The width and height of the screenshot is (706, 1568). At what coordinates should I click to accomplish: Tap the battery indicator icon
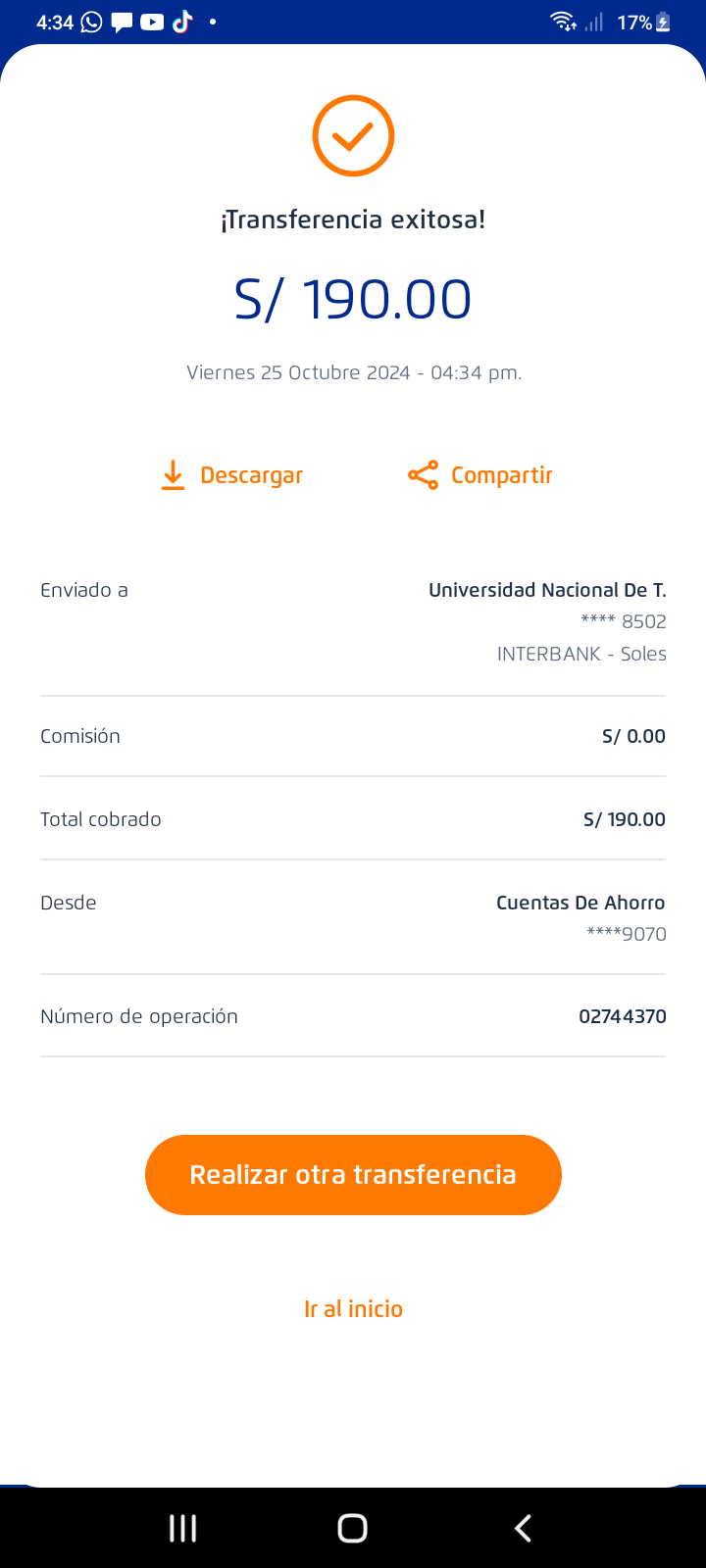click(x=664, y=22)
